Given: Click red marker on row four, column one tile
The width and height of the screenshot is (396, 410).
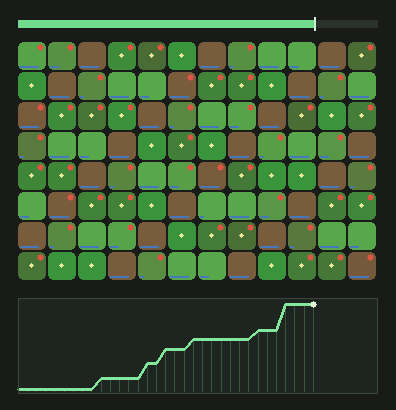Looking at the screenshot, I should click(41, 138).
